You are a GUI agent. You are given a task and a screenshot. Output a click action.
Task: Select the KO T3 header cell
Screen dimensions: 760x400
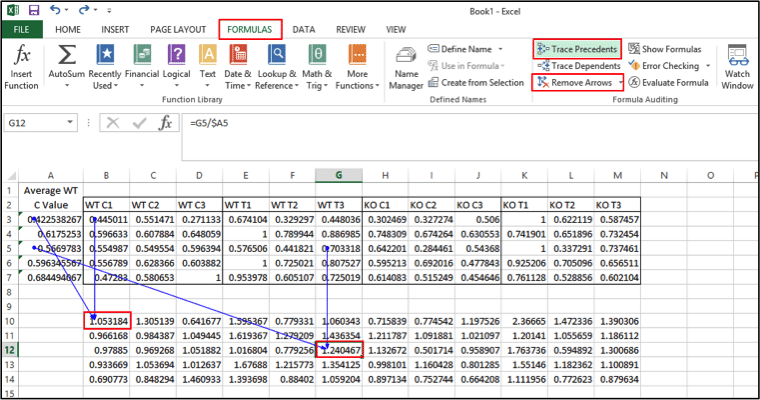tap(618, 205)
